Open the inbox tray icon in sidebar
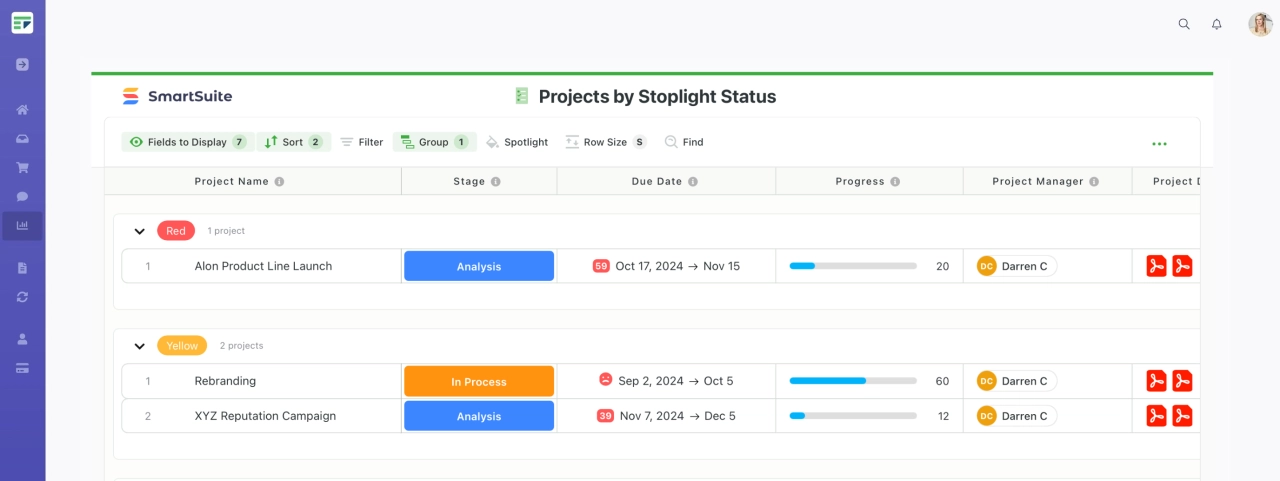1280x481 pixels. [x=22, y=139]
